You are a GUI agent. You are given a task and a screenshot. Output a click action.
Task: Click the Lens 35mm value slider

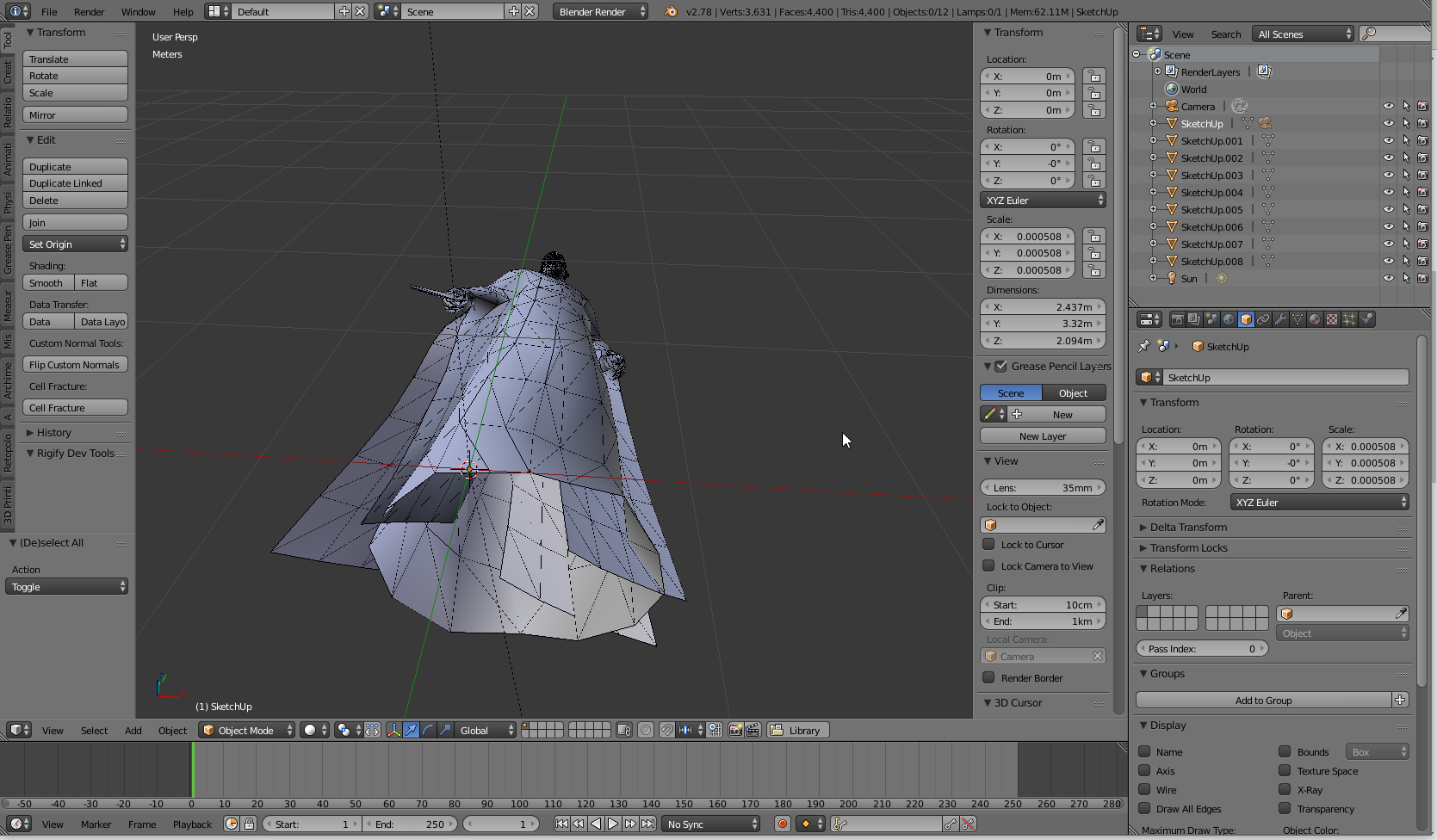click(x=1043, y=487)
